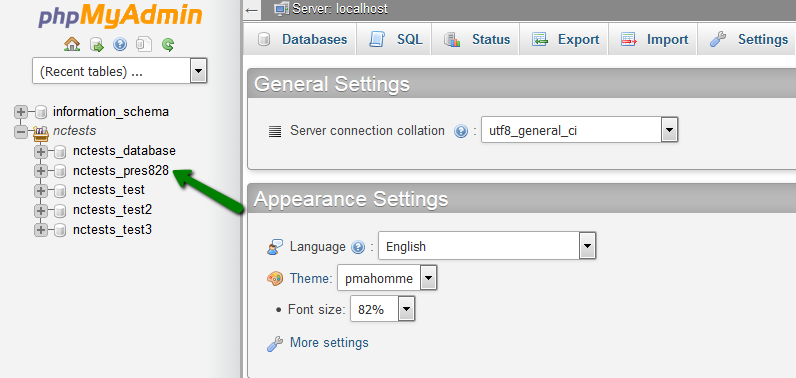This screenshot has width=796, height=378.
Task: Select nctests_test database
Action: coord(109,190)
